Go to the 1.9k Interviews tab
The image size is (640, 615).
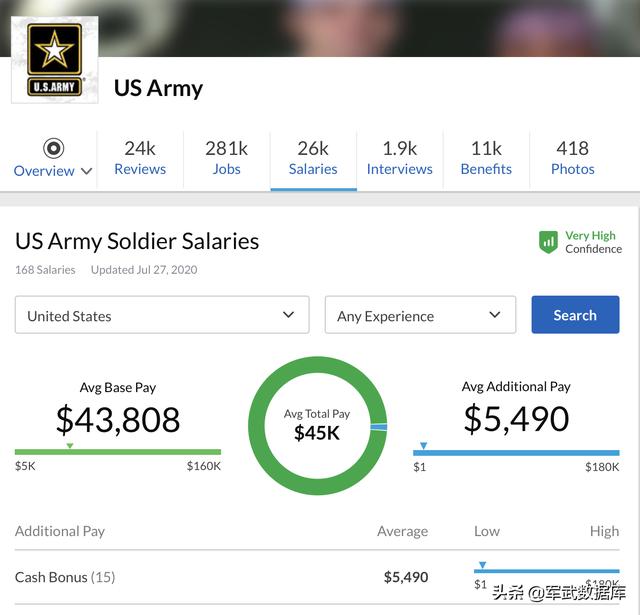(x=400, y=158)
